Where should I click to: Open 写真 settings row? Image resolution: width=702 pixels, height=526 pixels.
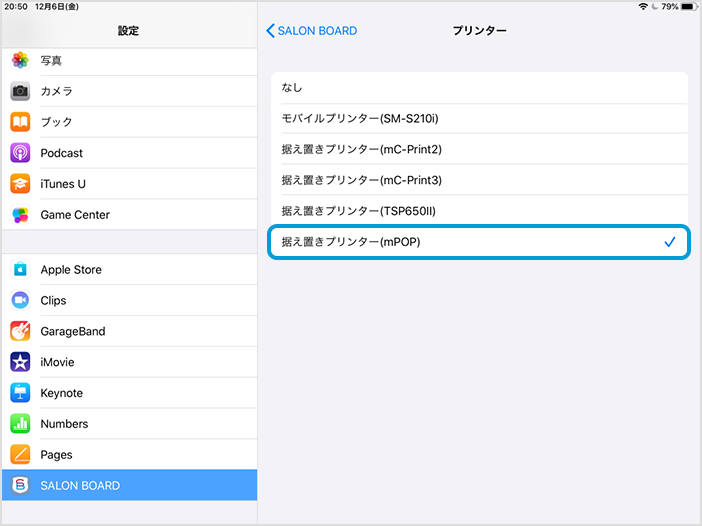coord(129,60)
